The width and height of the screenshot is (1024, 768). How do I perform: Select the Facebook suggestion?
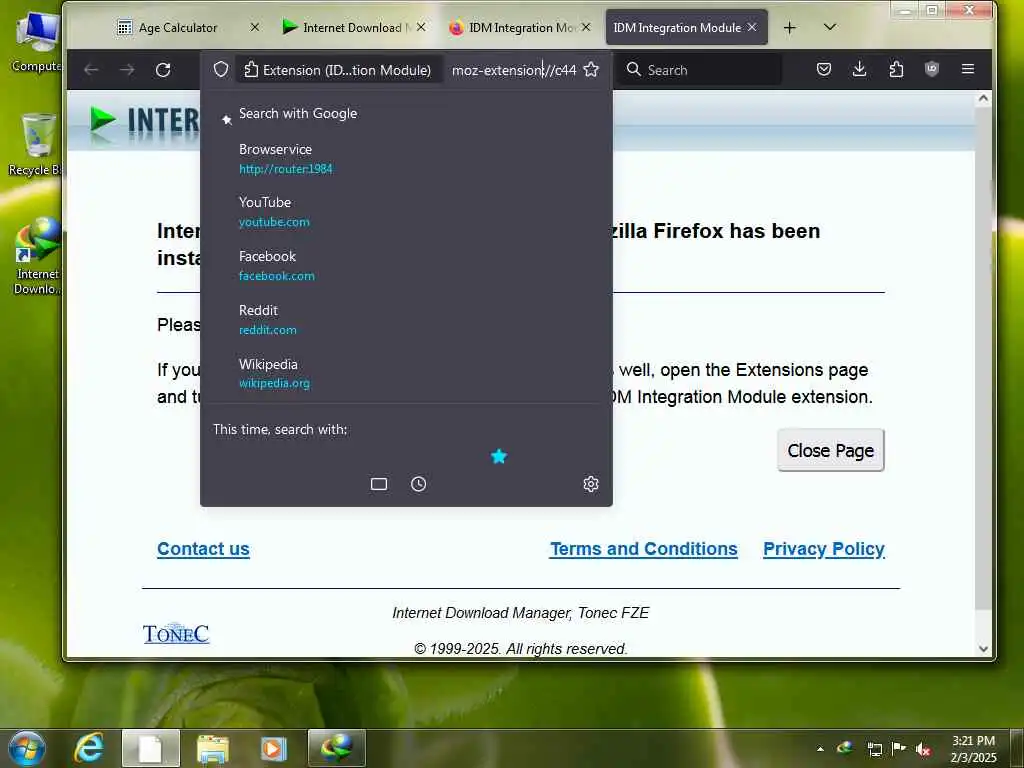tap(406, 266)
